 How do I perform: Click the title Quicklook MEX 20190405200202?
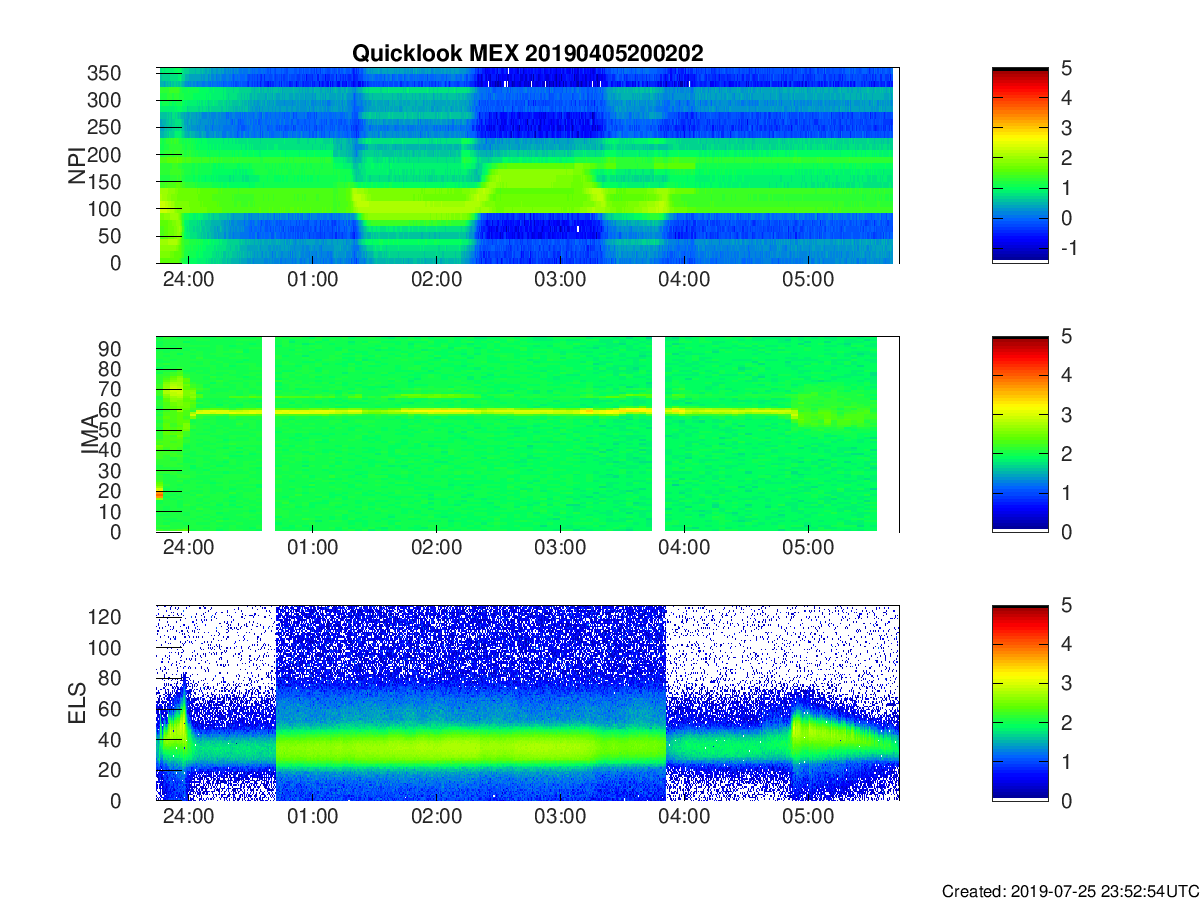point(527,54)
